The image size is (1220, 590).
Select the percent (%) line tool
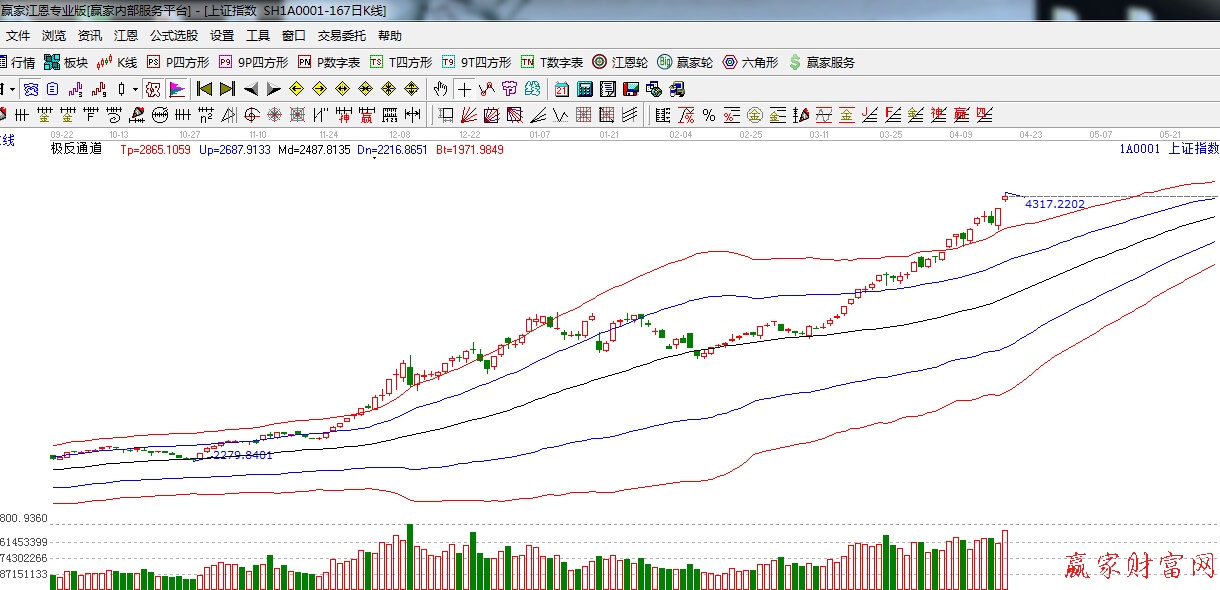(709, 115)
